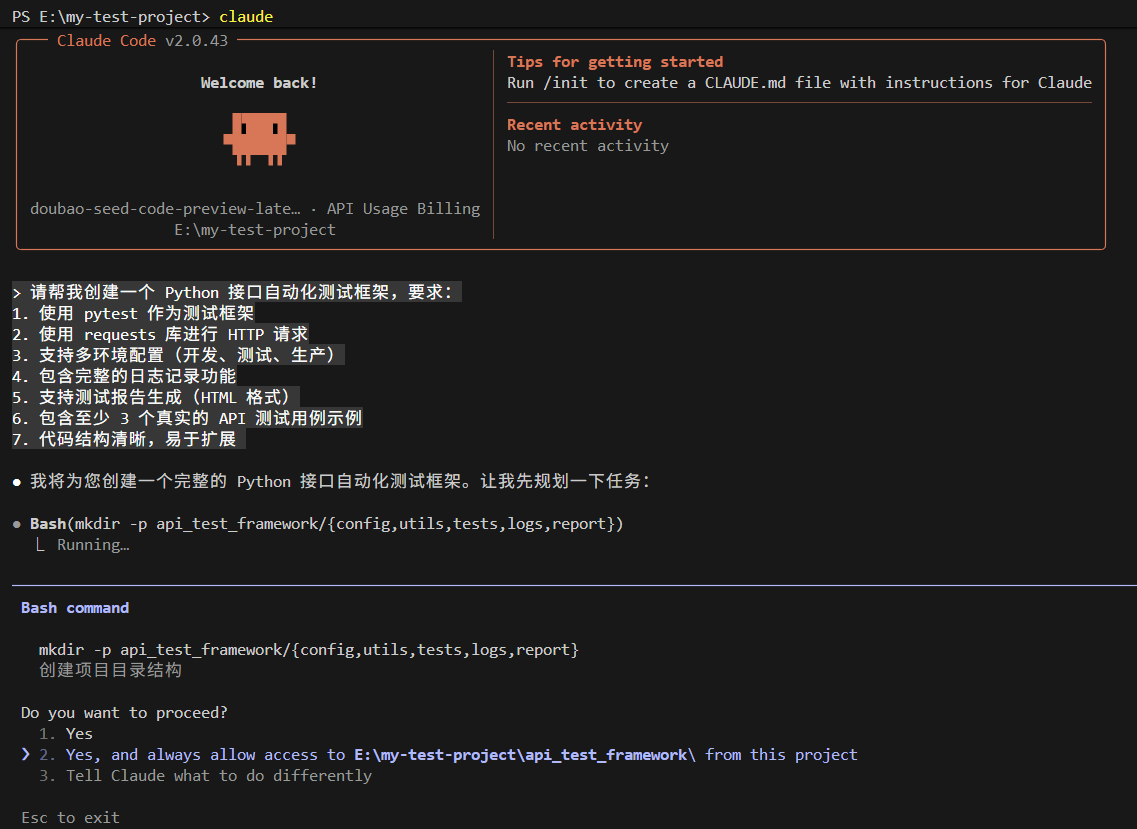Click the Claude pixel mascot icon
Image resolution: width=1137 pixels, height=829 pixels.
259,138
